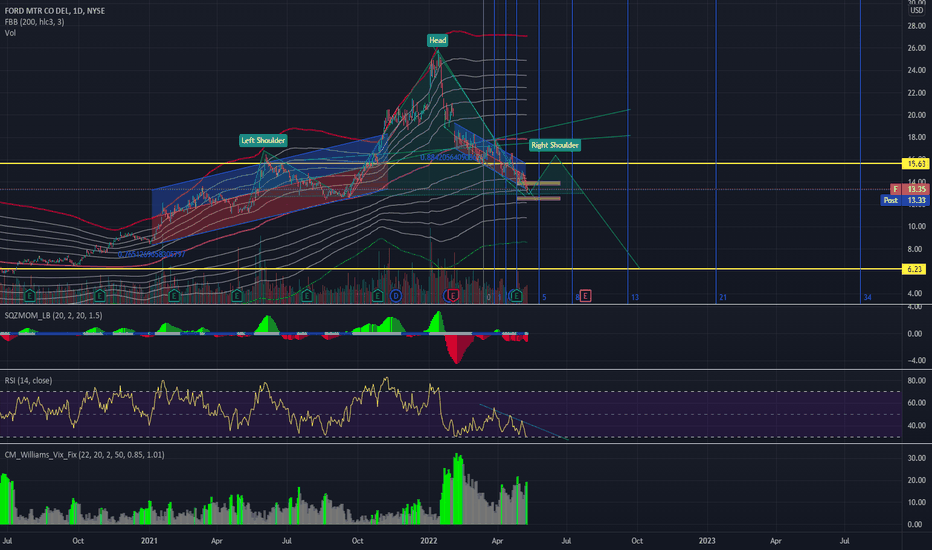
Task: Click the FORD MTR CO DEL symbol title
Action: tap(55, 11)
